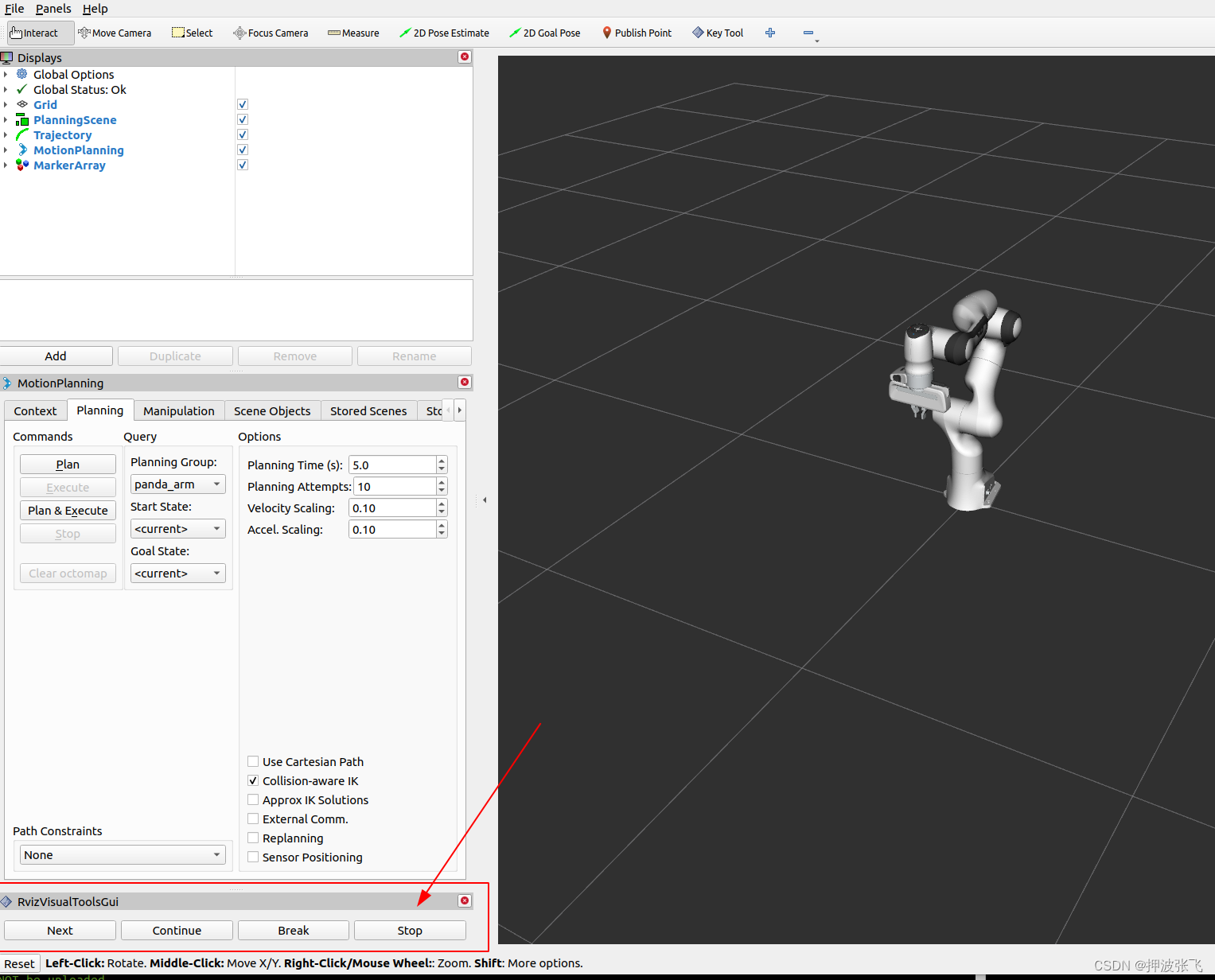Open the Planning Group dropdown
This screenshot has height=980, width=1215.
177,484
